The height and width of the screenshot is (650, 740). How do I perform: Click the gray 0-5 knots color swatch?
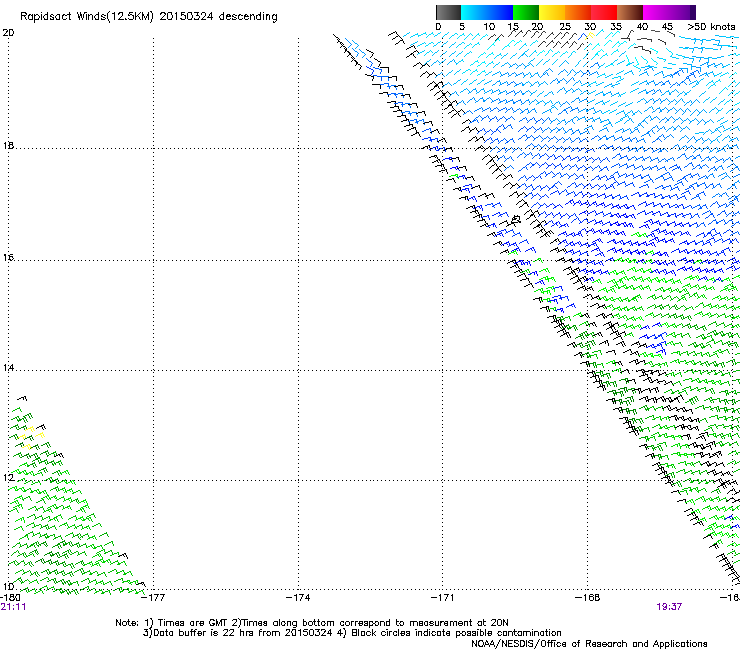[448, 12]
